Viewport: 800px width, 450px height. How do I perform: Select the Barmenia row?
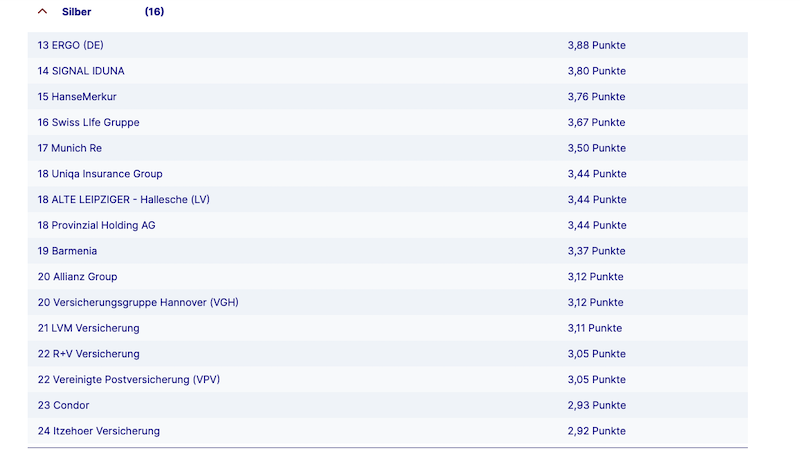point(67,251)
